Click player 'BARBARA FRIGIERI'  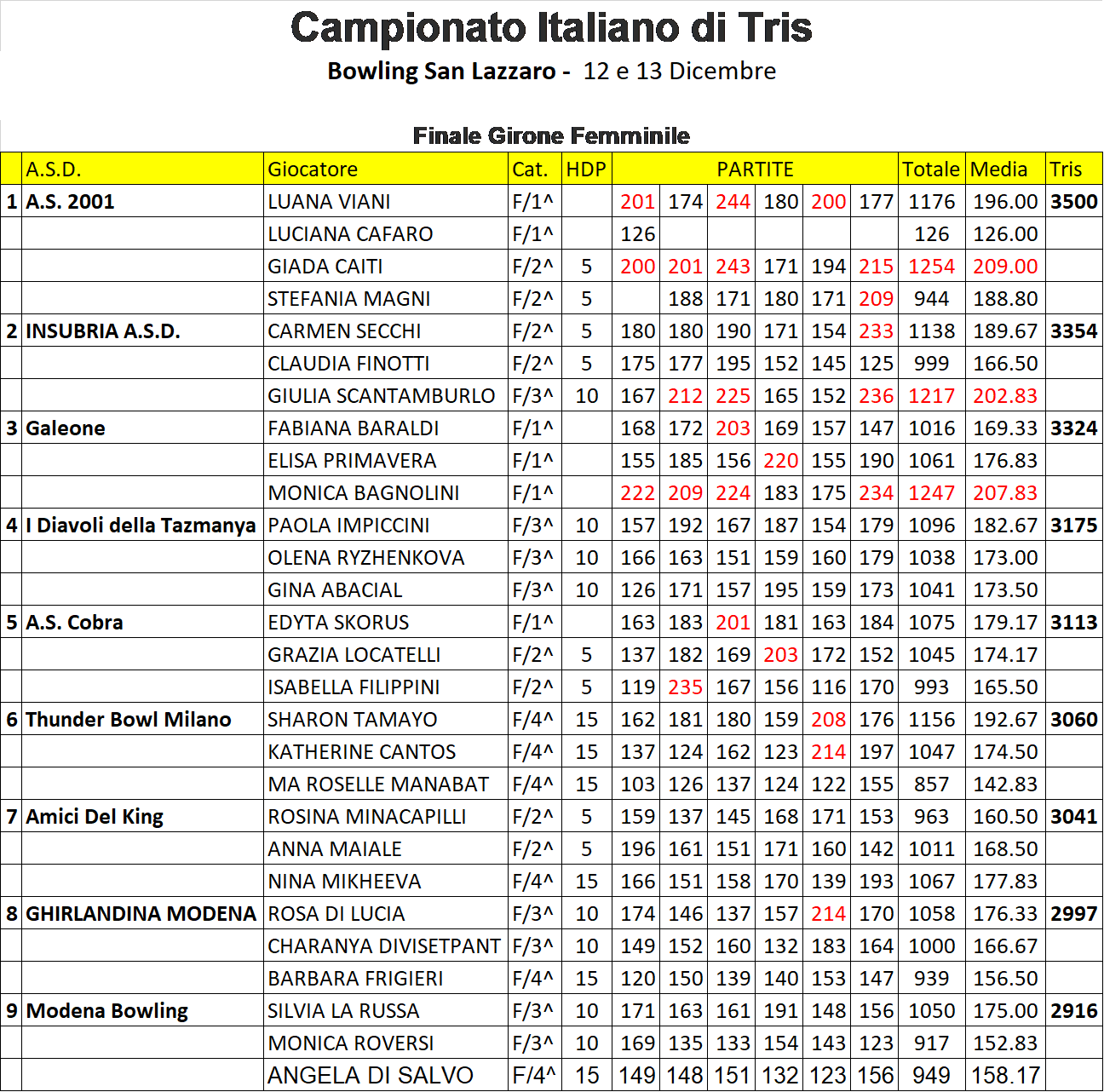pos(355,978)
